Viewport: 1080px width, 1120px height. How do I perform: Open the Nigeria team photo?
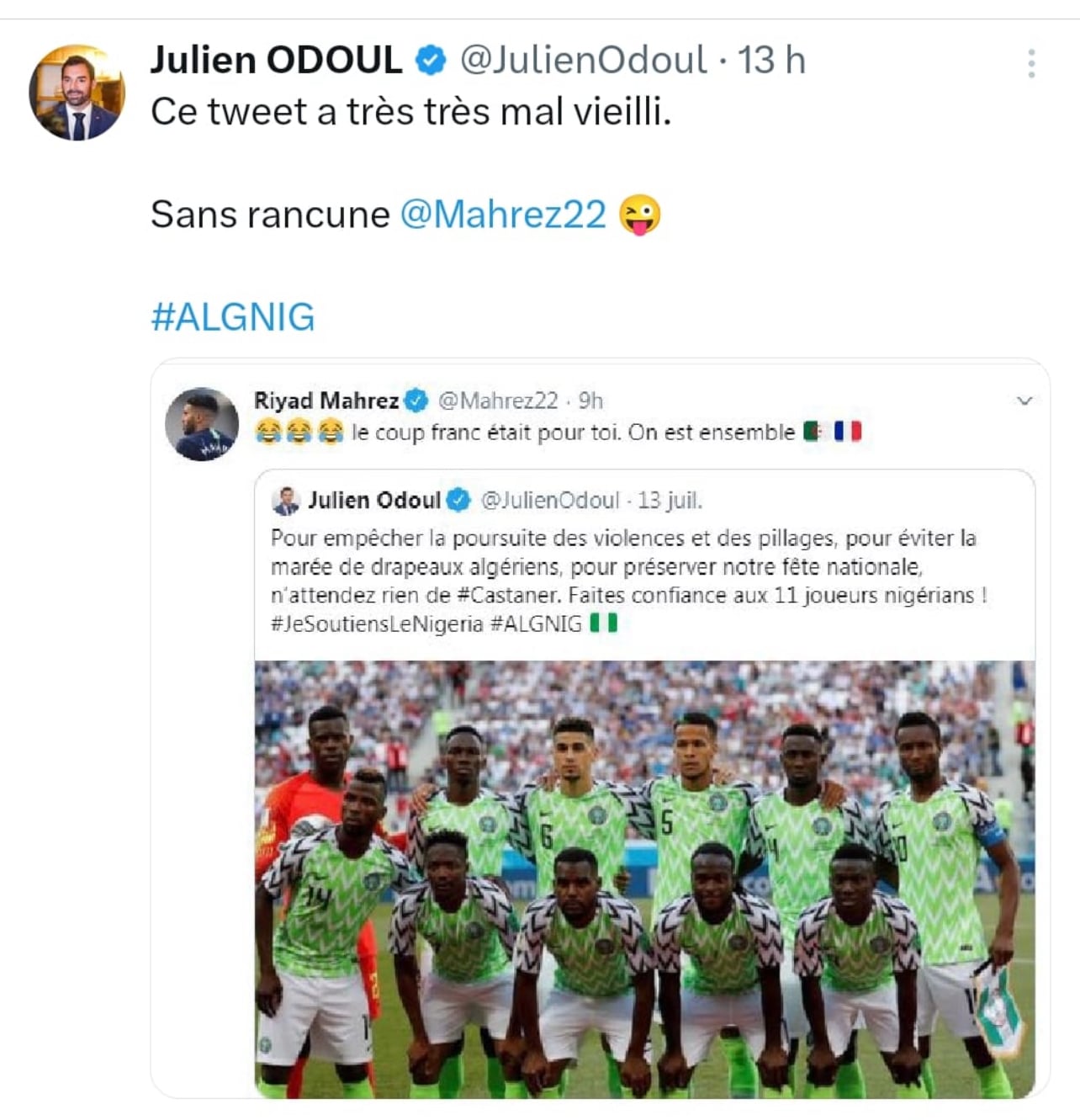(x=645, y=879)
